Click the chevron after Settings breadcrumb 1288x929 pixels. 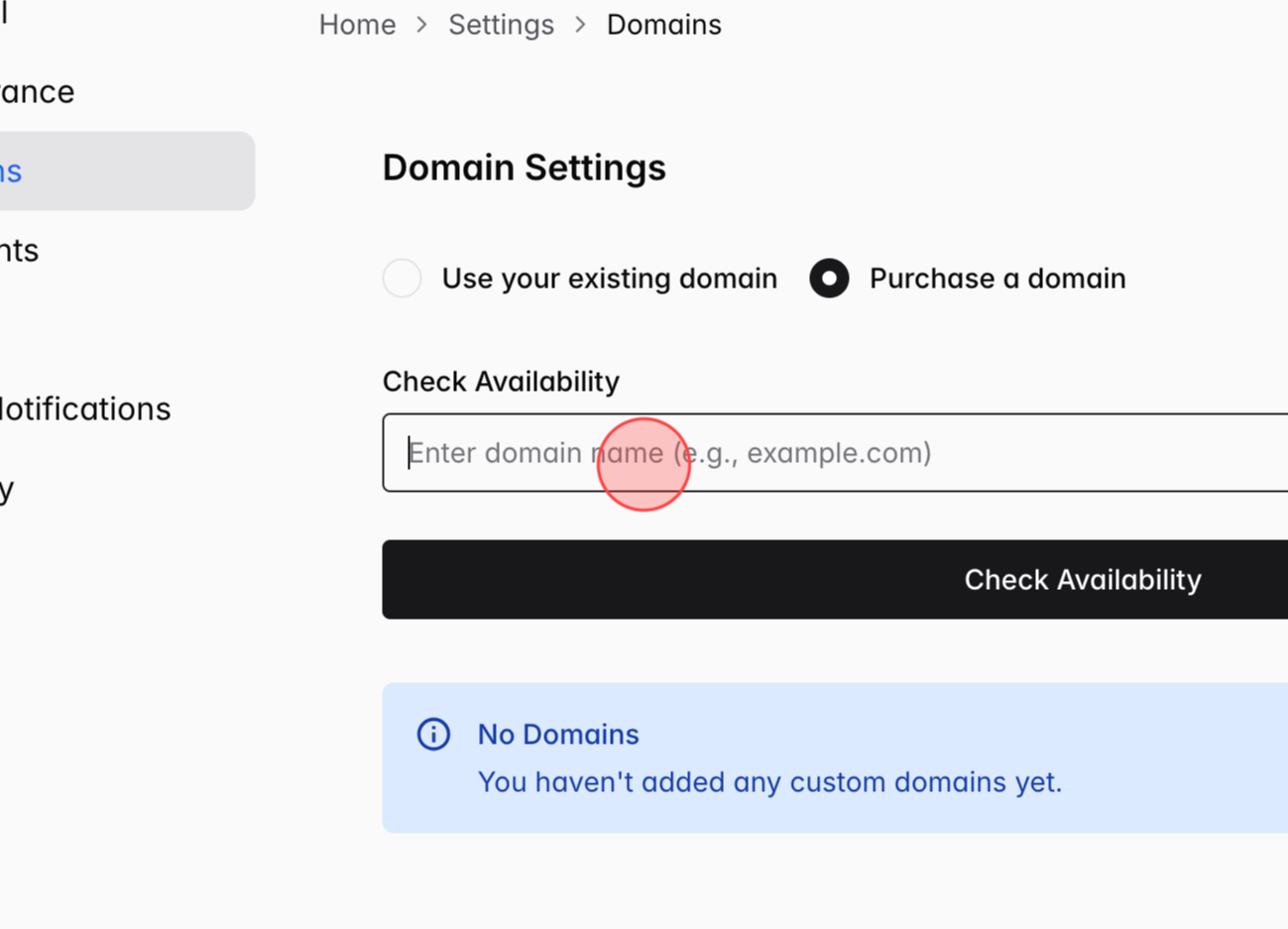pos(581,25)
